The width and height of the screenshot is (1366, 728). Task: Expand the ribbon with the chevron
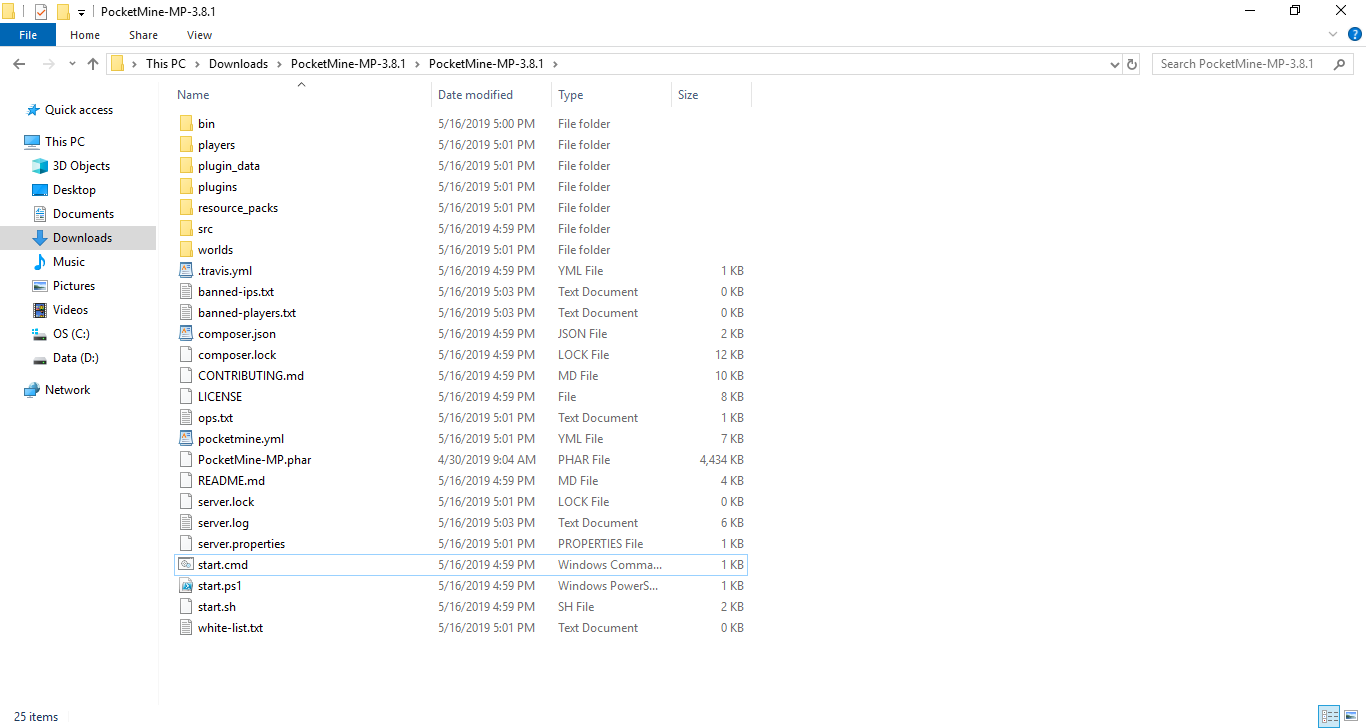(x=1332, y=34)
